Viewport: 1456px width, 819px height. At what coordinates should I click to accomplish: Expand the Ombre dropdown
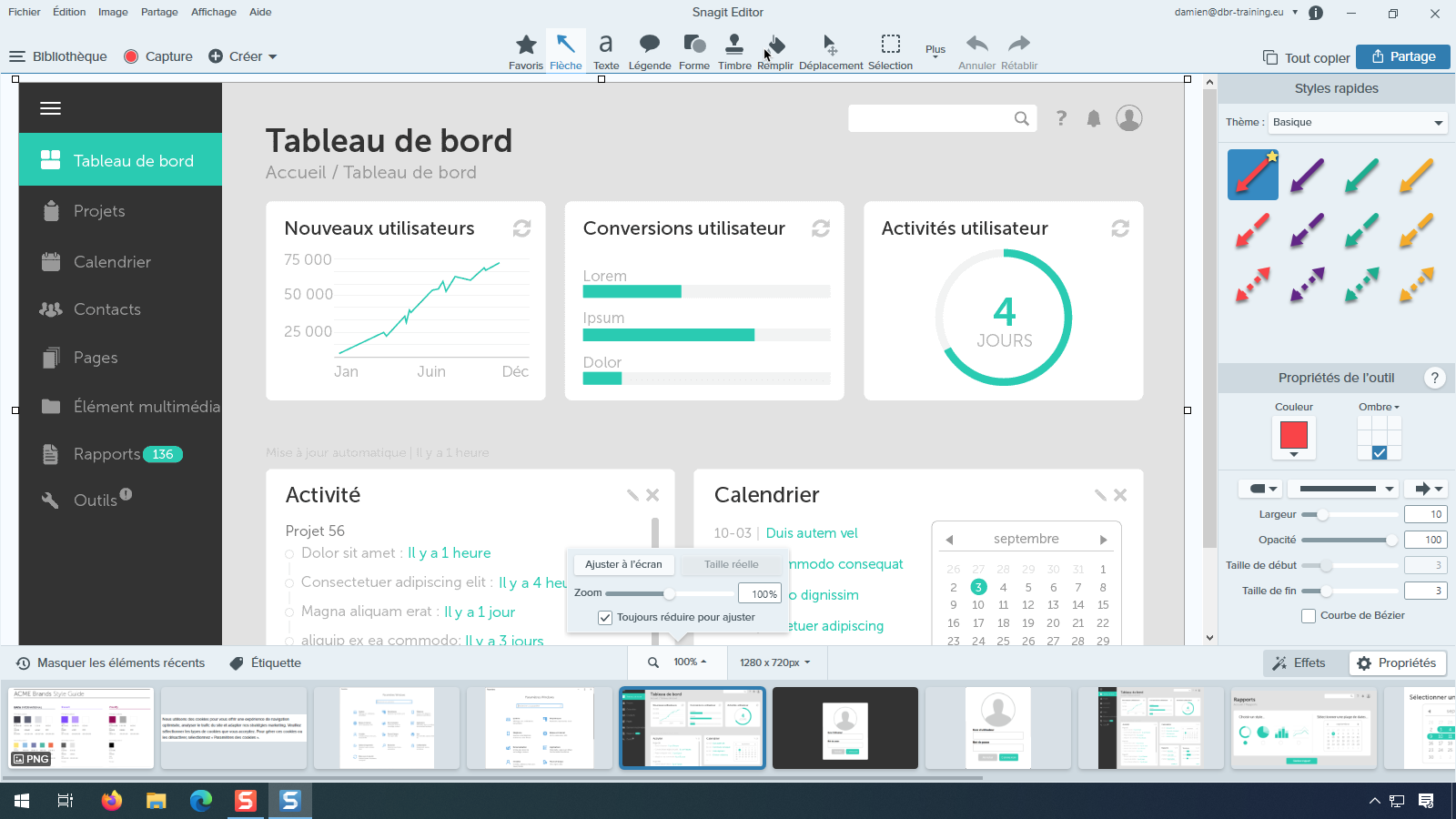(x=1380, y=407)
